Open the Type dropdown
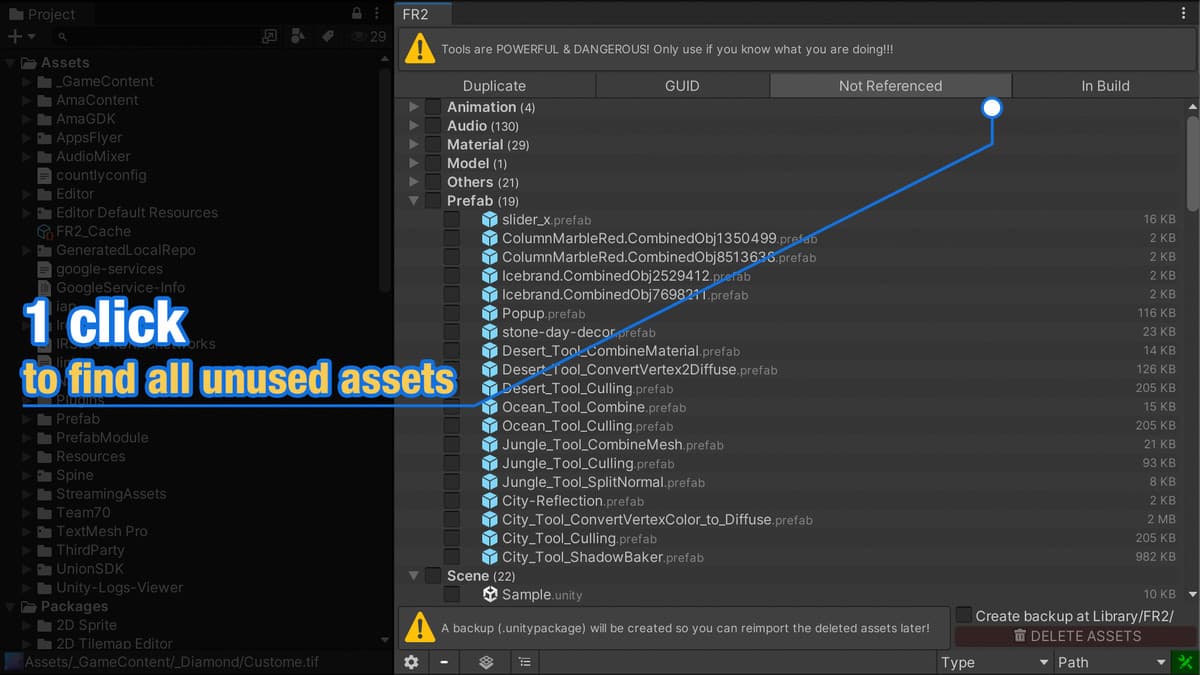Screen dimensions: 1200x675 [x=995, y=662]
